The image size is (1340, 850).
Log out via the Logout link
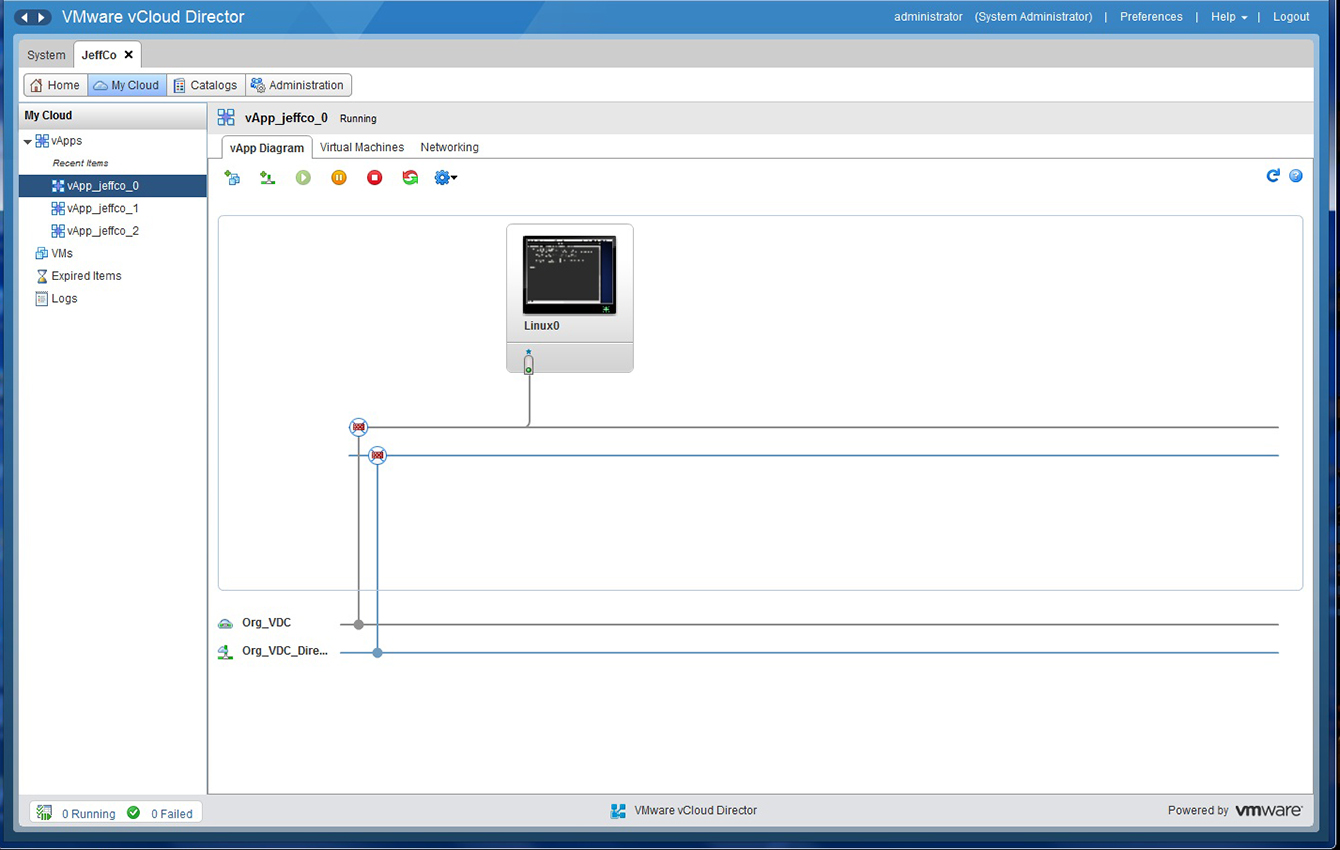pos(1291,17)
